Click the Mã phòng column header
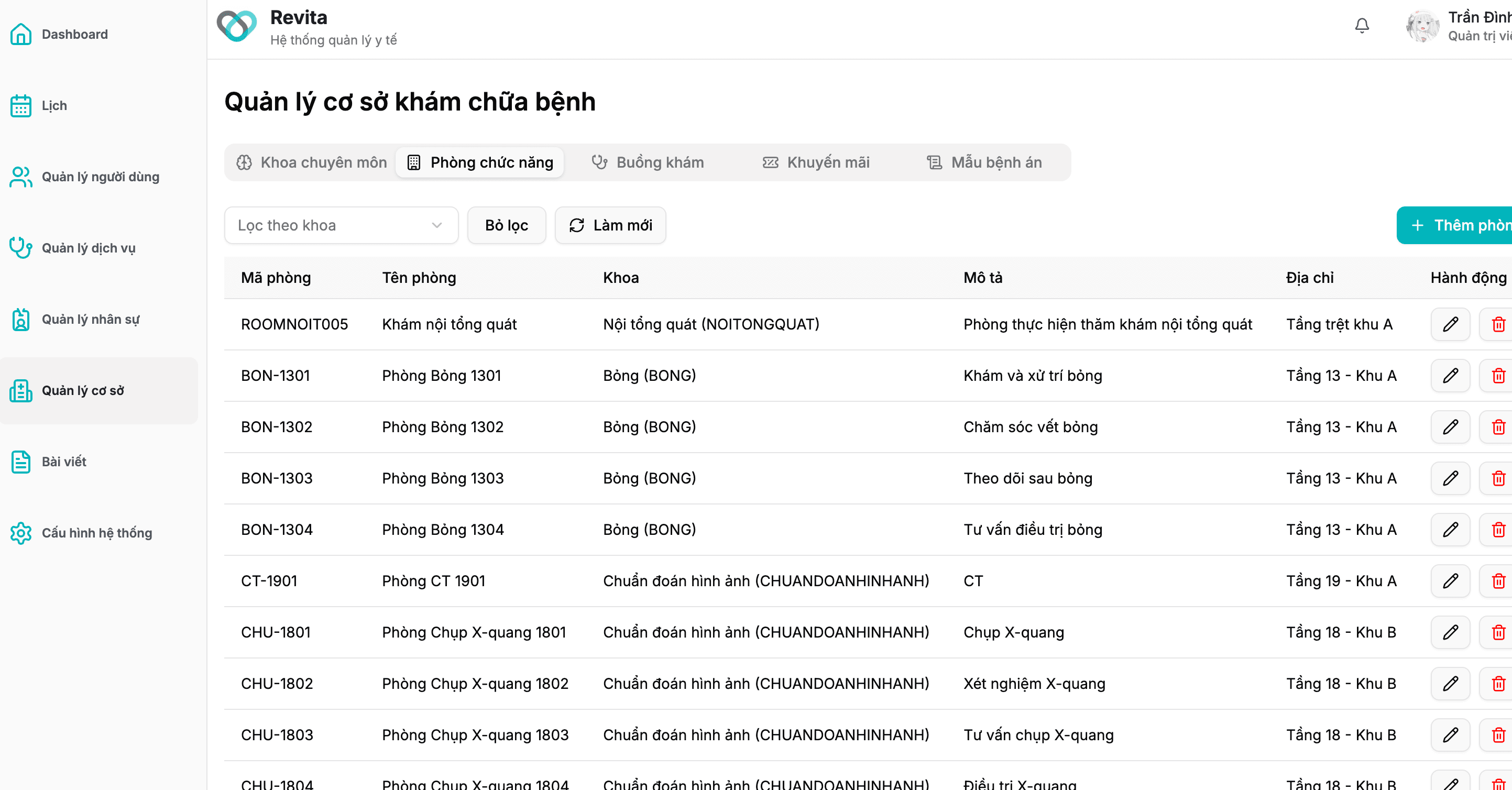The image size is (1512, 790). click(276, 278)
